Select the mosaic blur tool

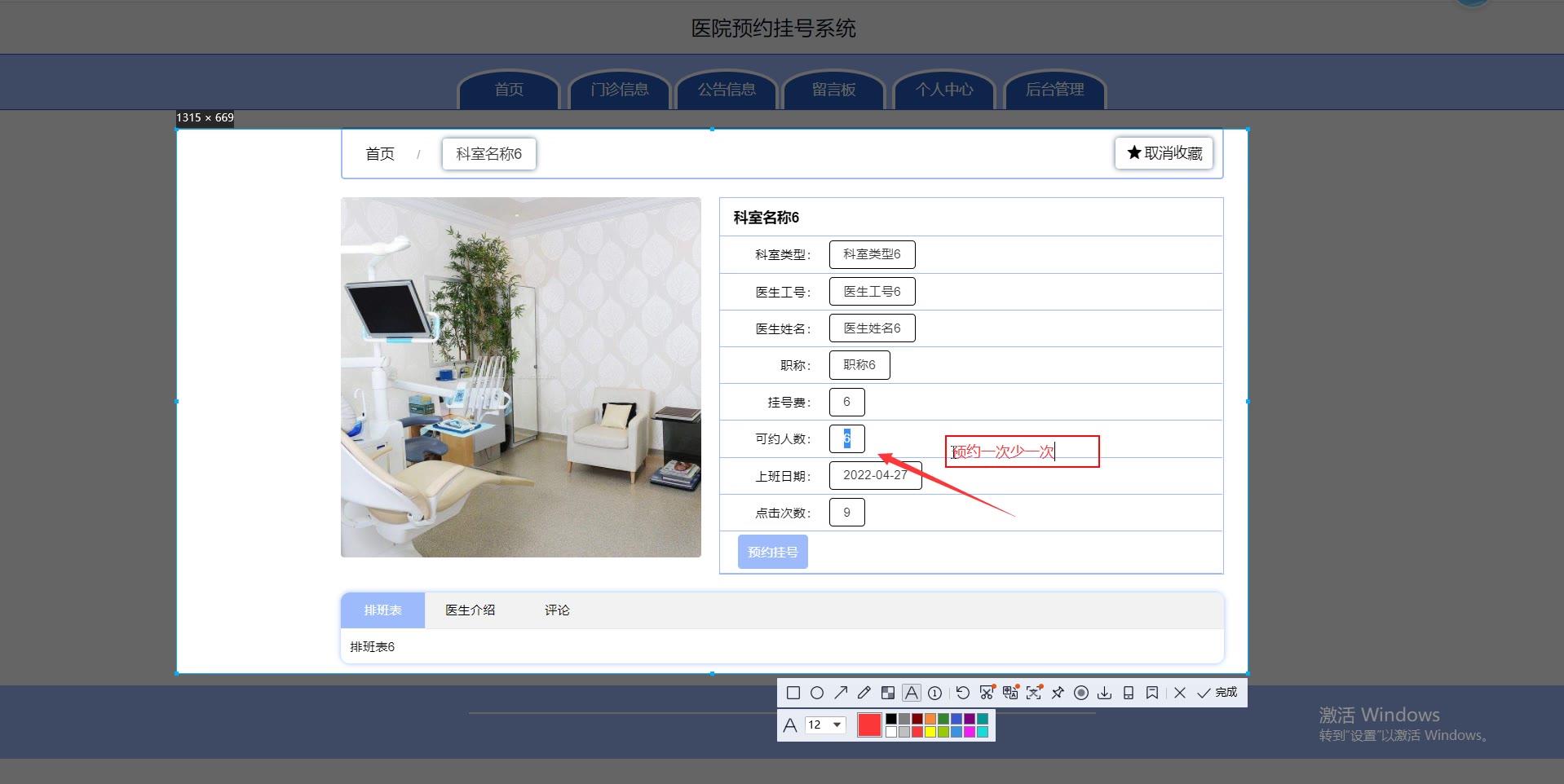coord(888,693)
